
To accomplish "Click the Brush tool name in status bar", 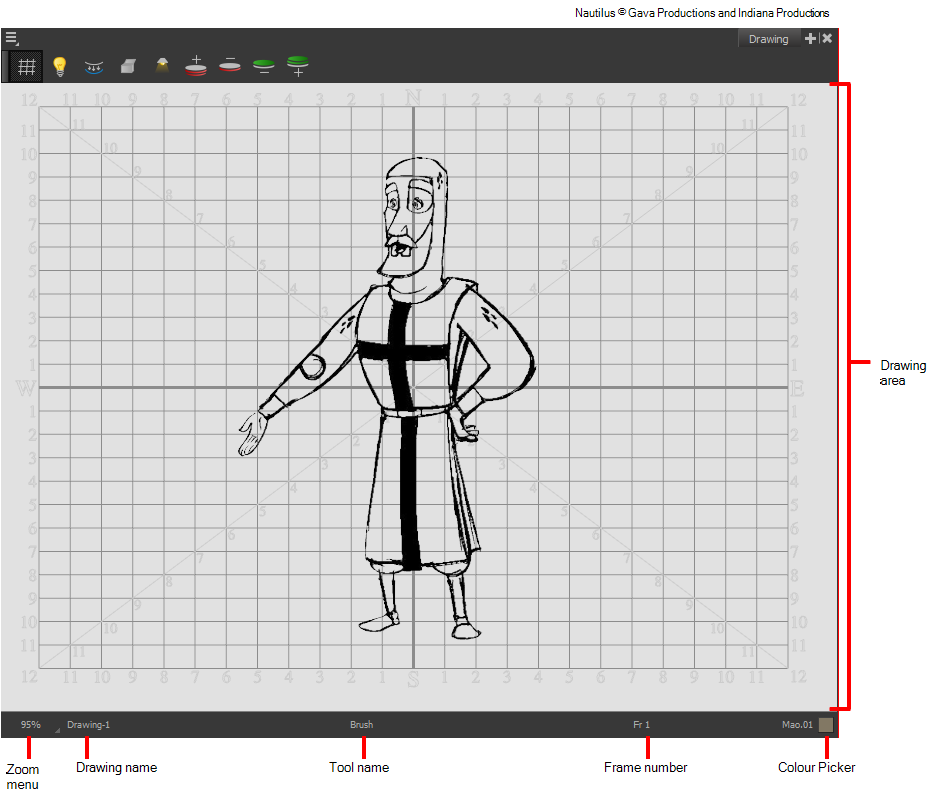I will (x=362, y=725).
